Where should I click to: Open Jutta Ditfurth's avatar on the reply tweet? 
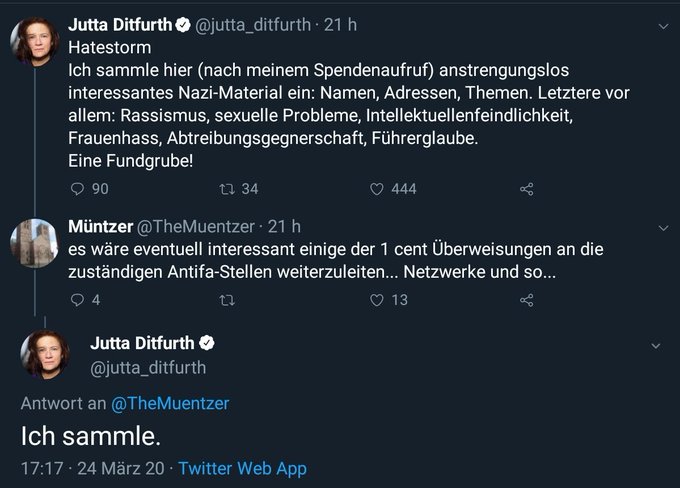click(x=45, y=355)
